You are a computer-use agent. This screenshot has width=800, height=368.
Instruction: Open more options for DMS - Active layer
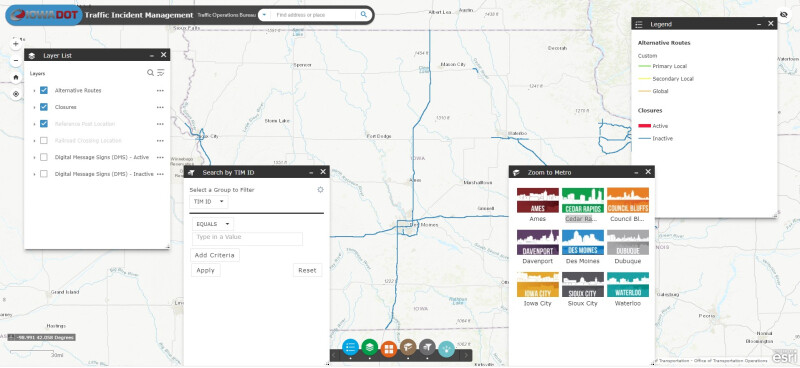coord(161,157)
